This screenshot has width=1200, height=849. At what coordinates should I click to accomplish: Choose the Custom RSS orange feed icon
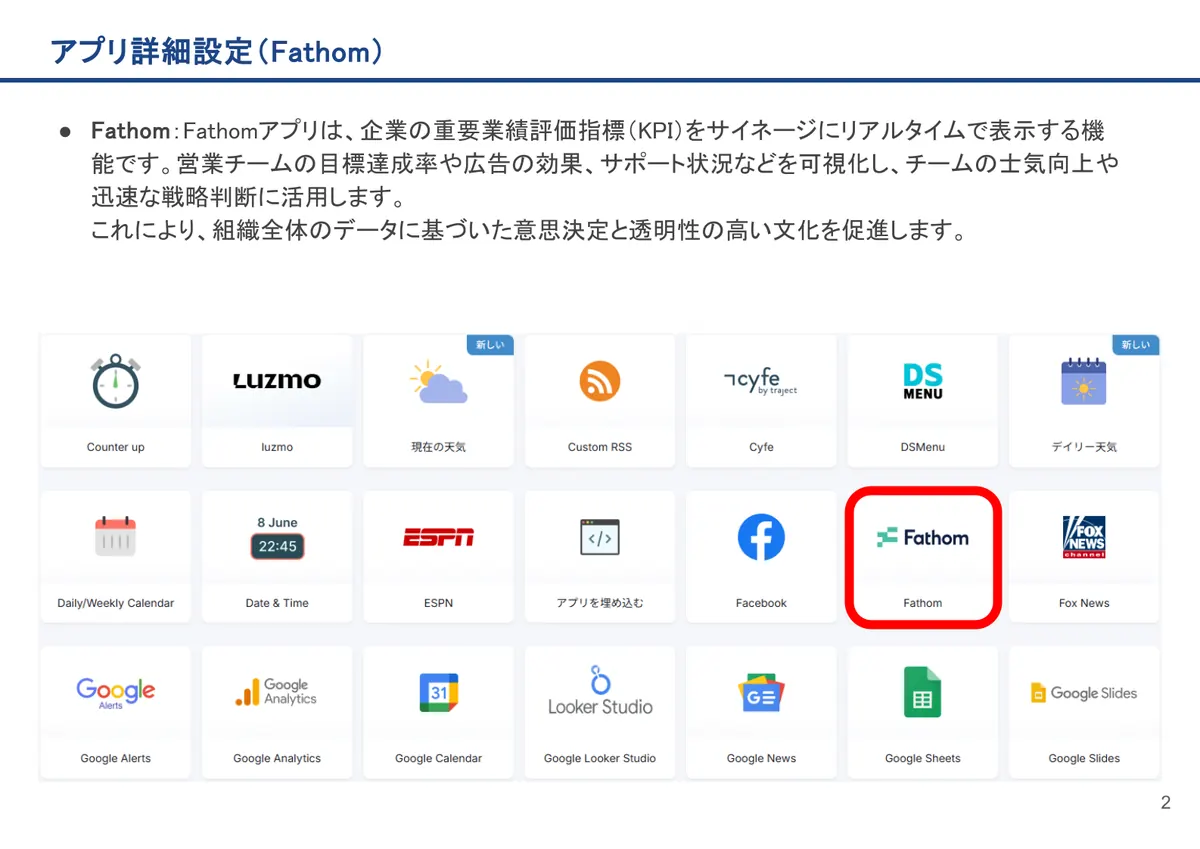coord(600,381)
